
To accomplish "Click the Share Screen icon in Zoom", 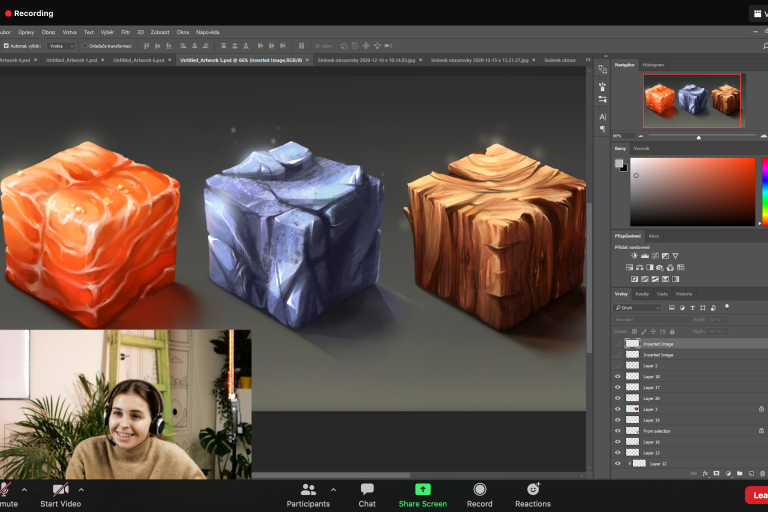I will [422, 489].
